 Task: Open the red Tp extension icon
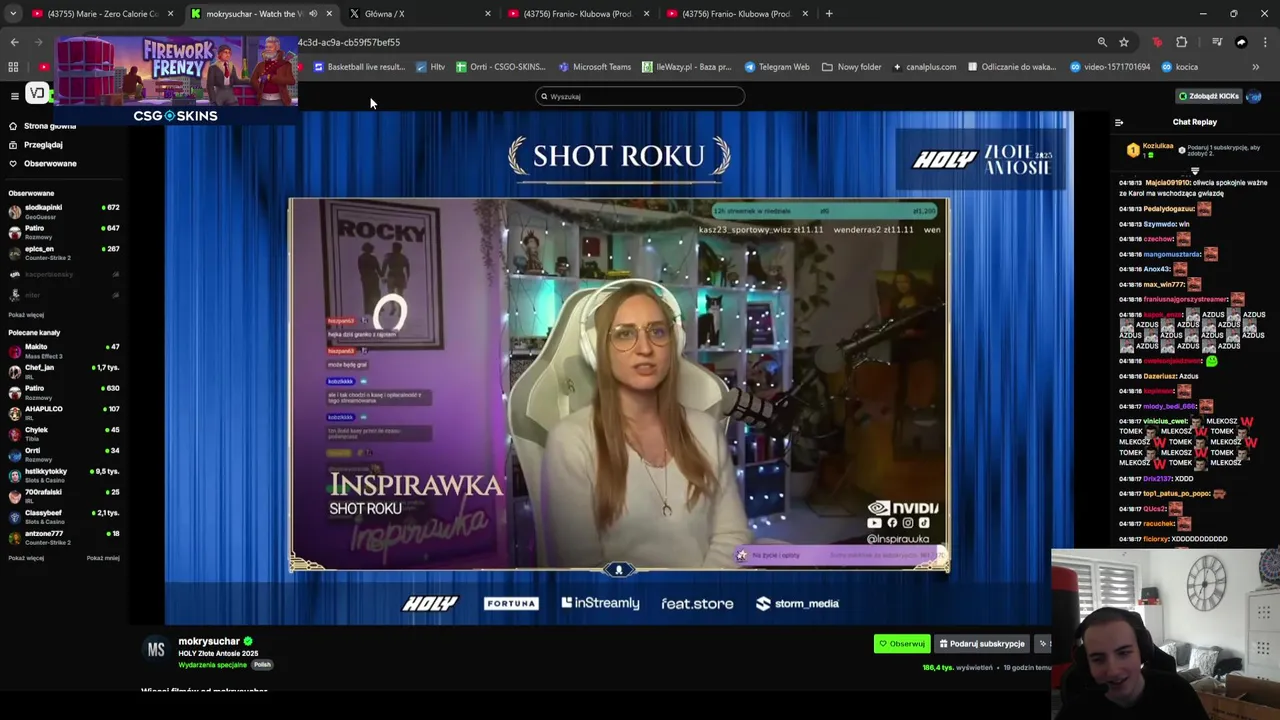(x=1157, y=42)
